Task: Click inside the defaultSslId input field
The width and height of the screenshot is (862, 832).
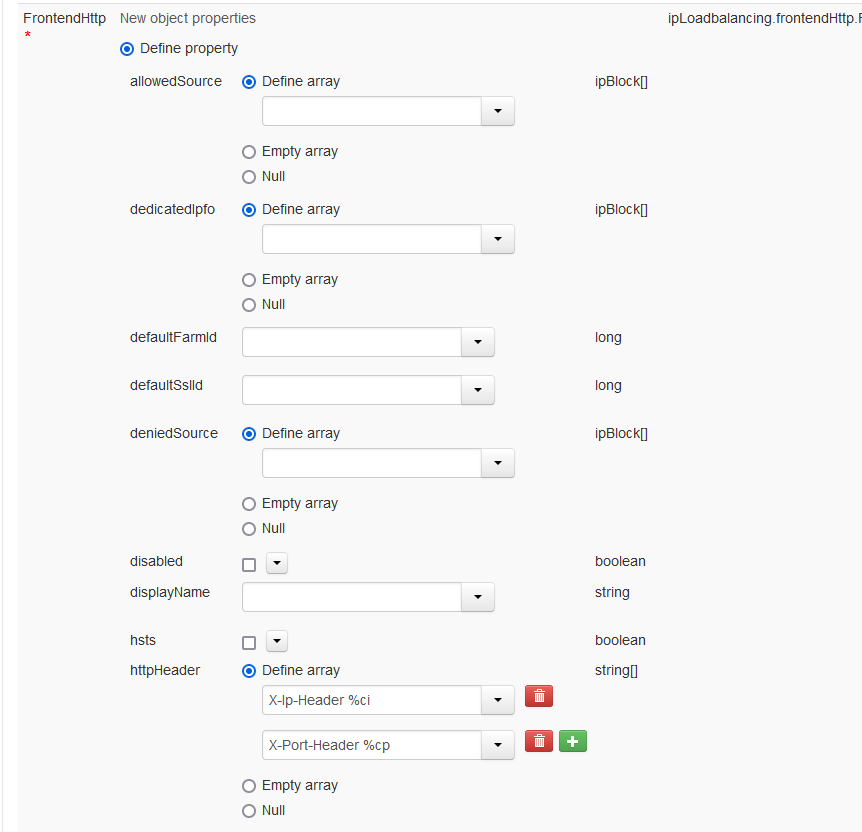Action: (350, 389)
